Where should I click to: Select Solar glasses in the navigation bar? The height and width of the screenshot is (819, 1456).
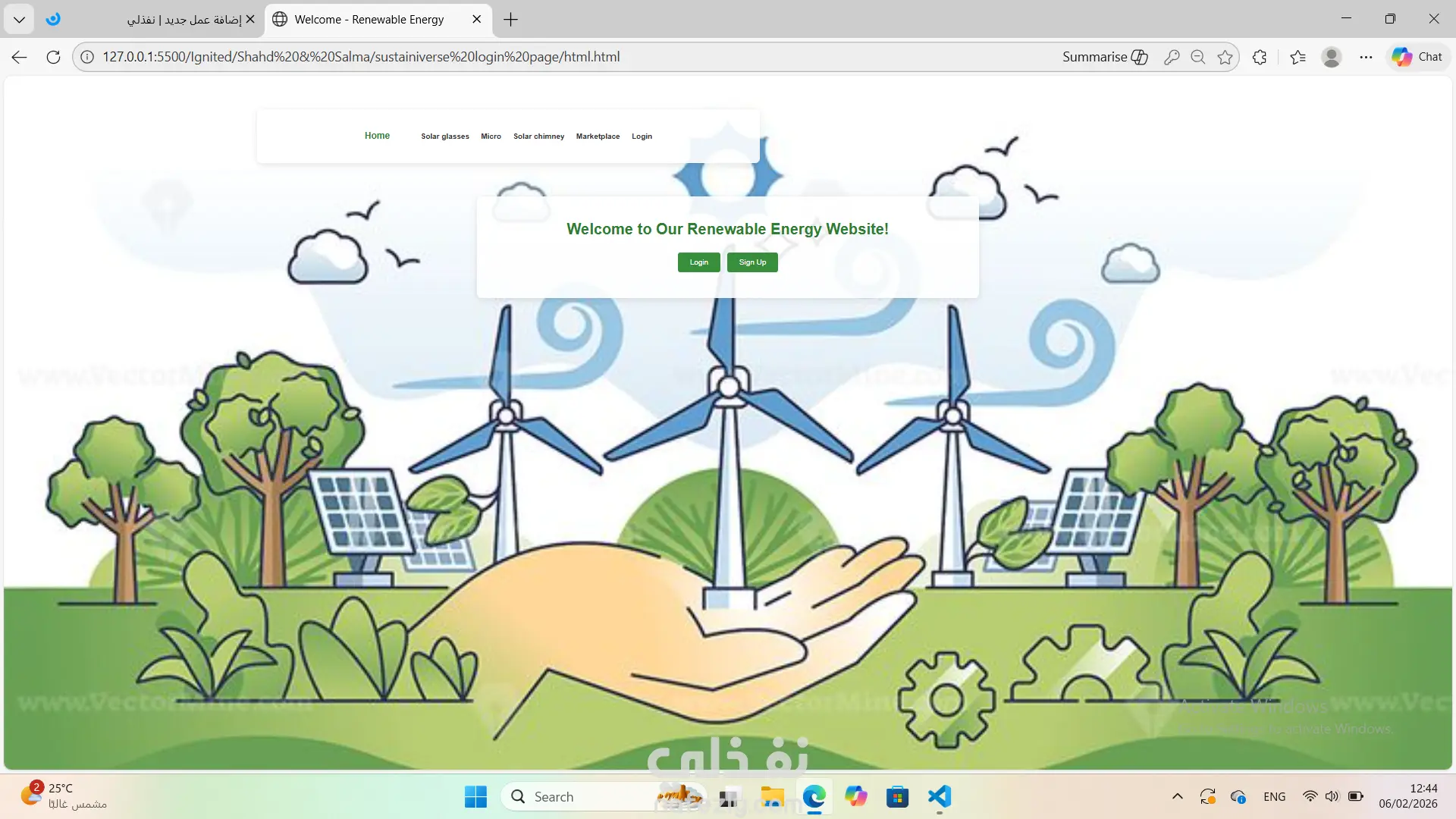[x=444, y=136]
